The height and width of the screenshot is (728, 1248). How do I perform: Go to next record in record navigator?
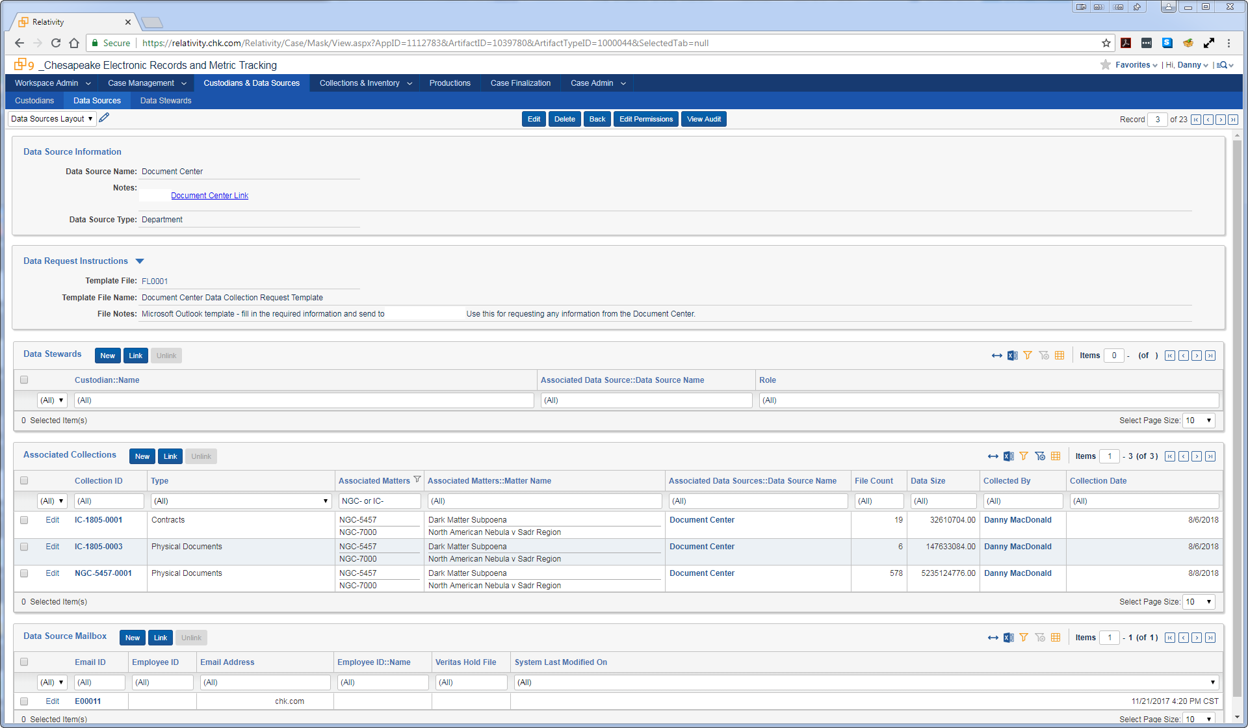click(x=1220, y=120)
